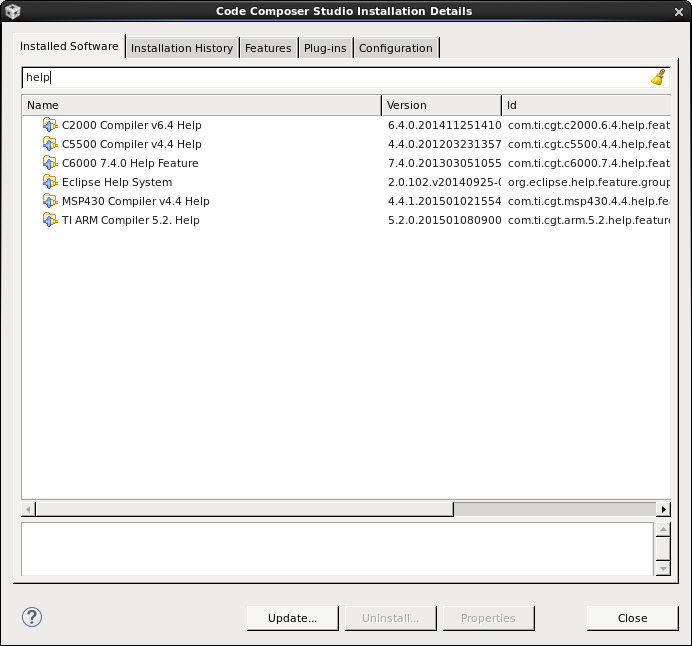Click the horizontal scrollbar thumb of the table
Viewport: 692px width, 646px height.
pos(244,509)
